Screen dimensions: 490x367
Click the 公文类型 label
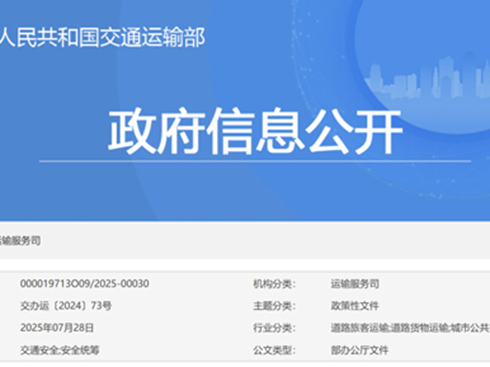click(274, 350)
